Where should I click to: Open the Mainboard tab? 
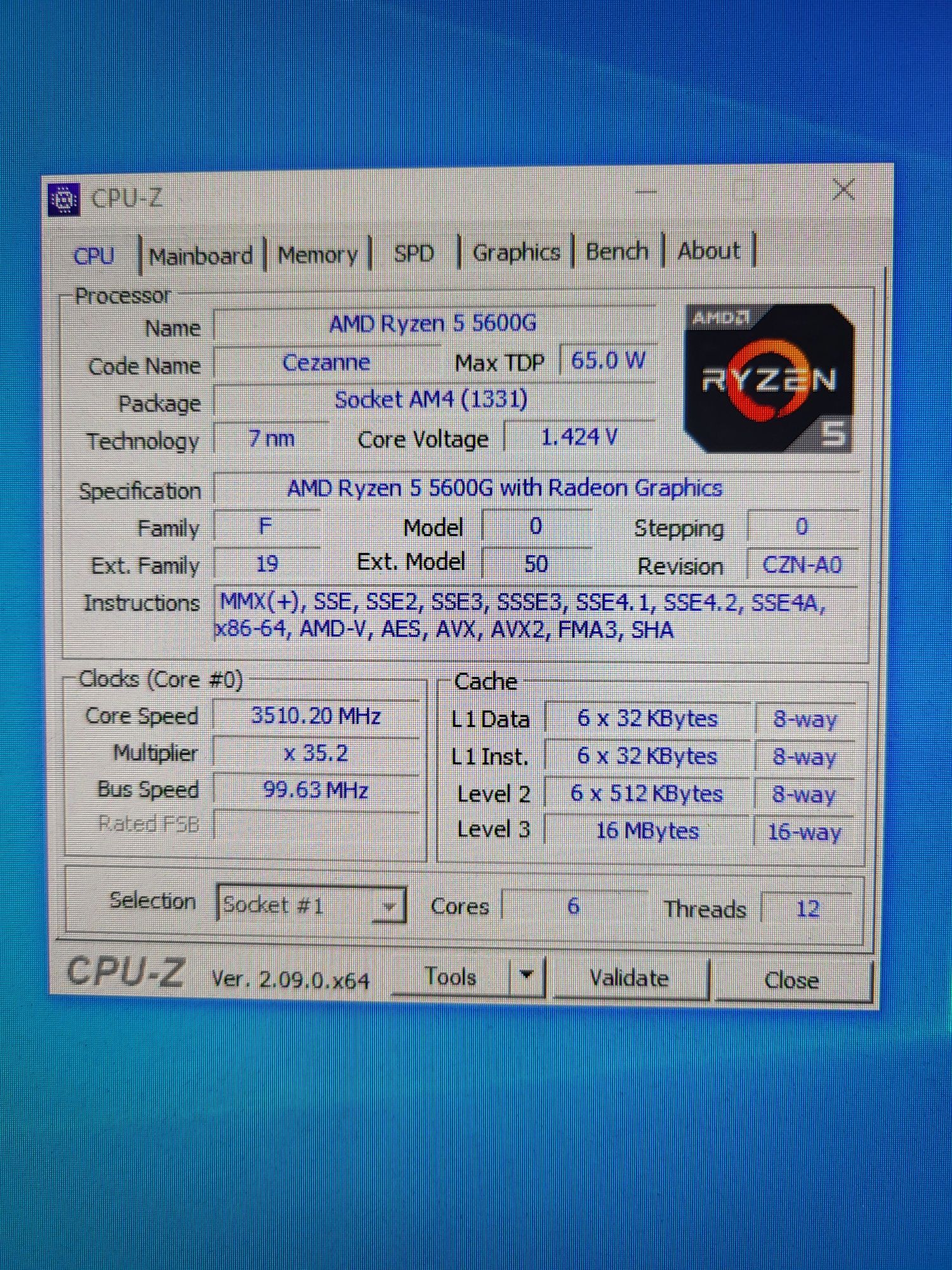point(201,256)
